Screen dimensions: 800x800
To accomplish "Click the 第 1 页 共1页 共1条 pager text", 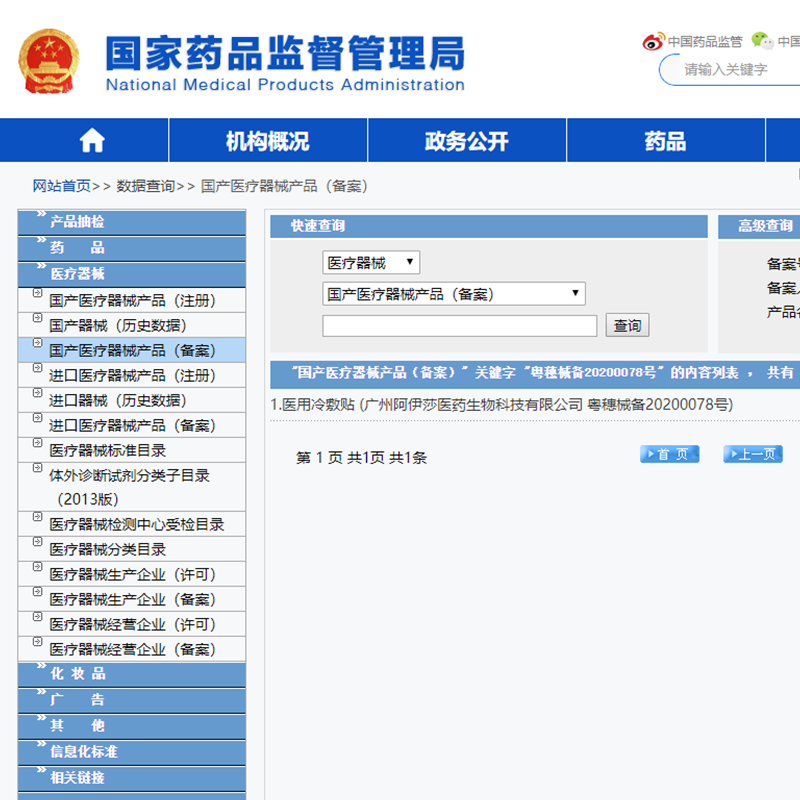I will click(361, 458).
